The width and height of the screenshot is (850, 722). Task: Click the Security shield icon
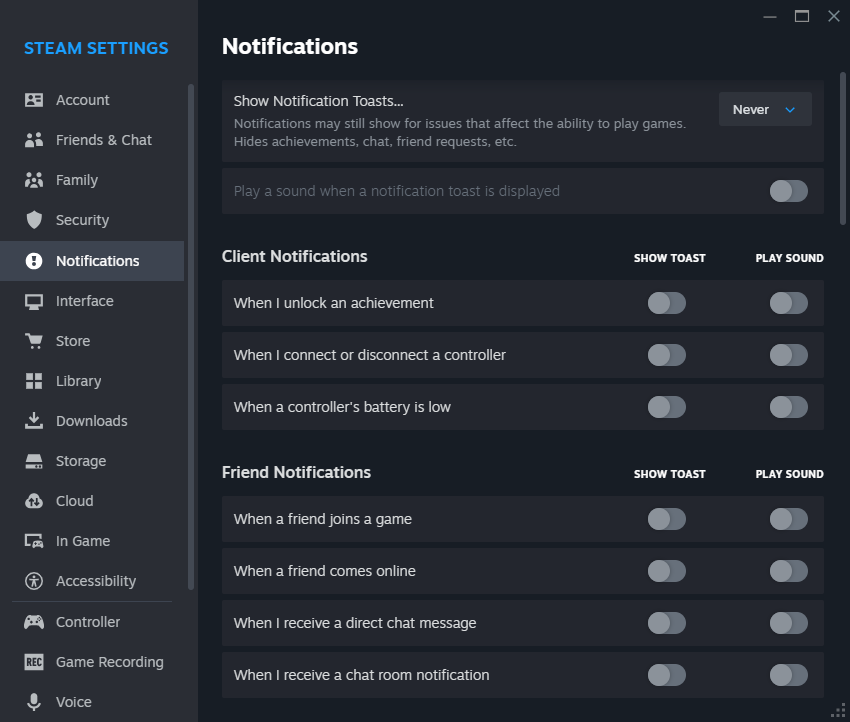34,220
